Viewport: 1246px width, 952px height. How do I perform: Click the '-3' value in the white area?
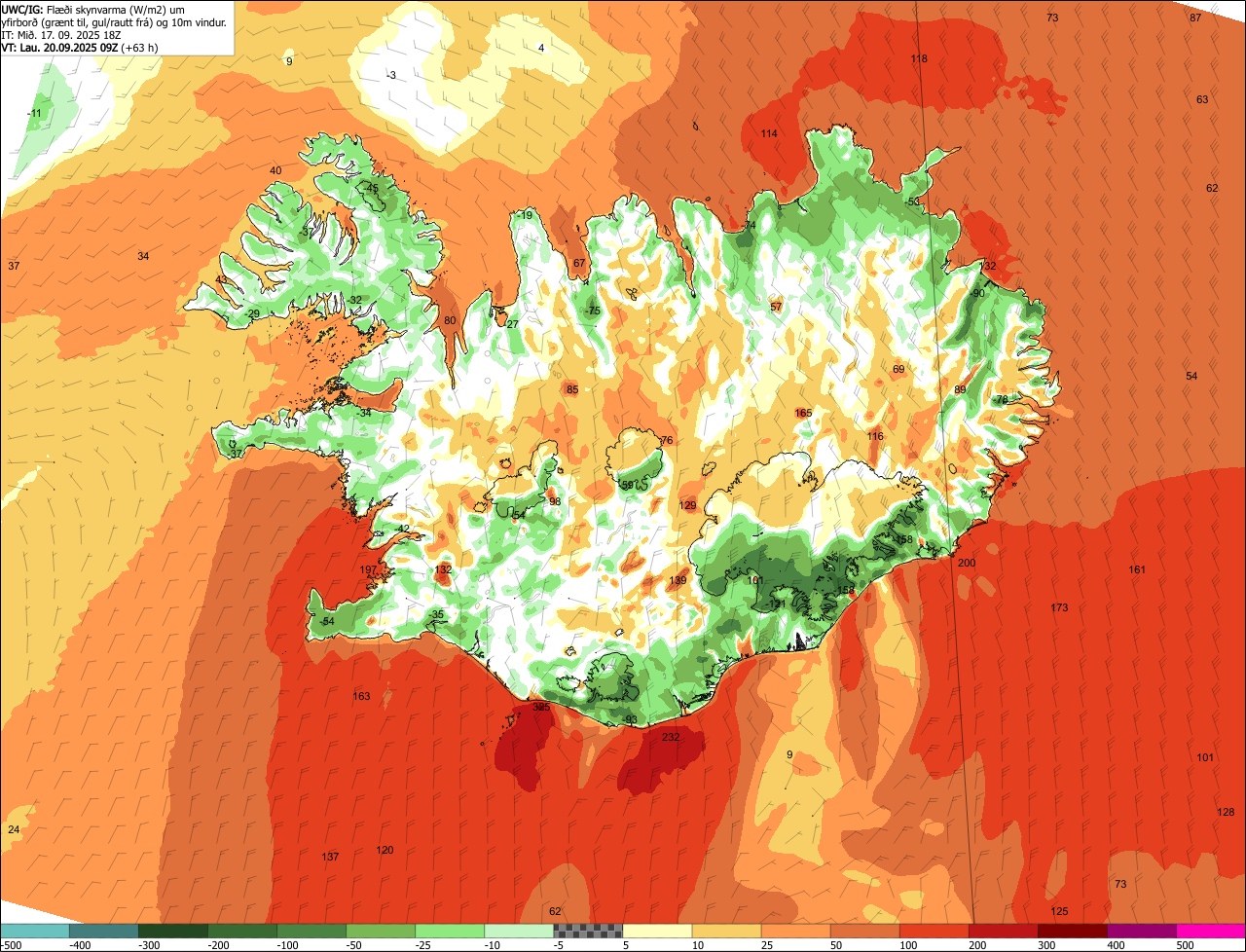coord(390,75)
